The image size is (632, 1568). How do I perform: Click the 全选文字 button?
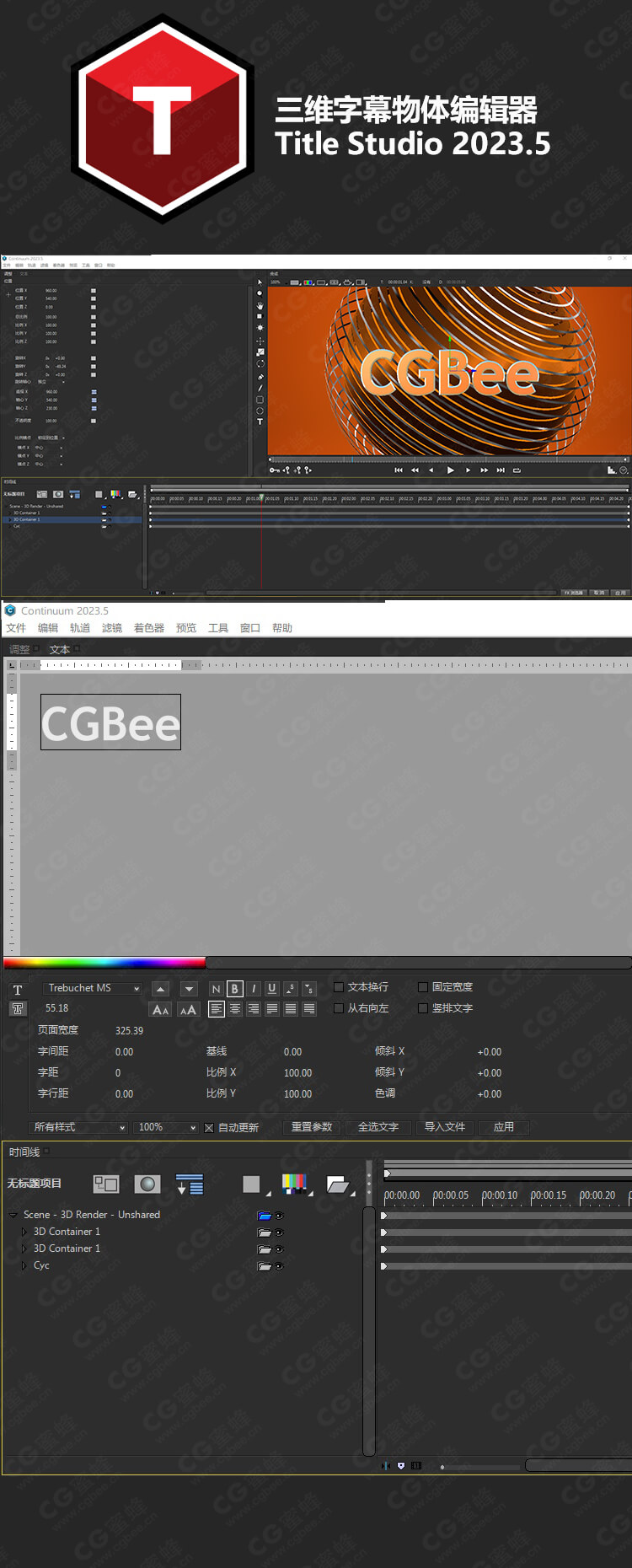coord(378,1127)
